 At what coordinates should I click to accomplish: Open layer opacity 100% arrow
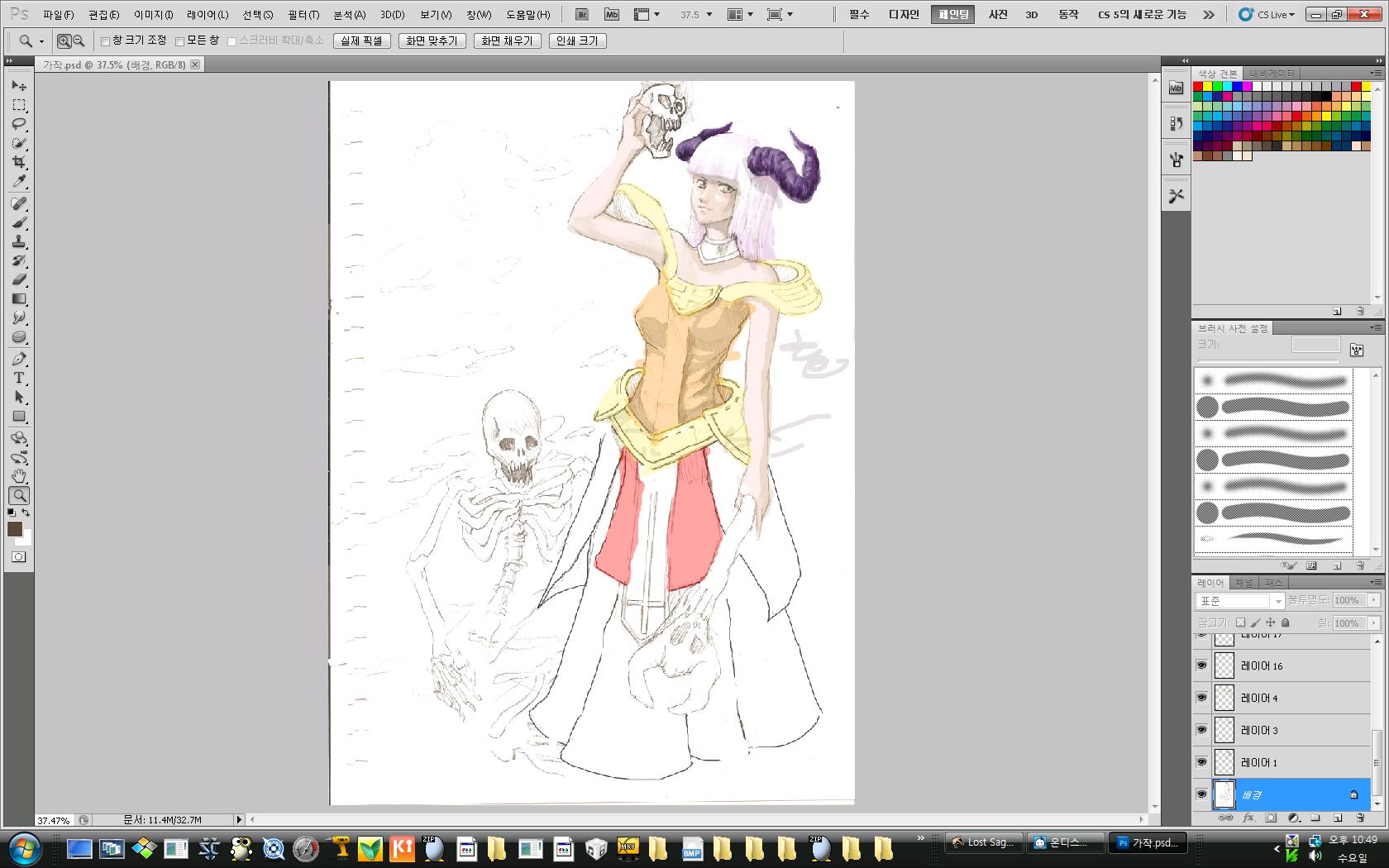1374,600
